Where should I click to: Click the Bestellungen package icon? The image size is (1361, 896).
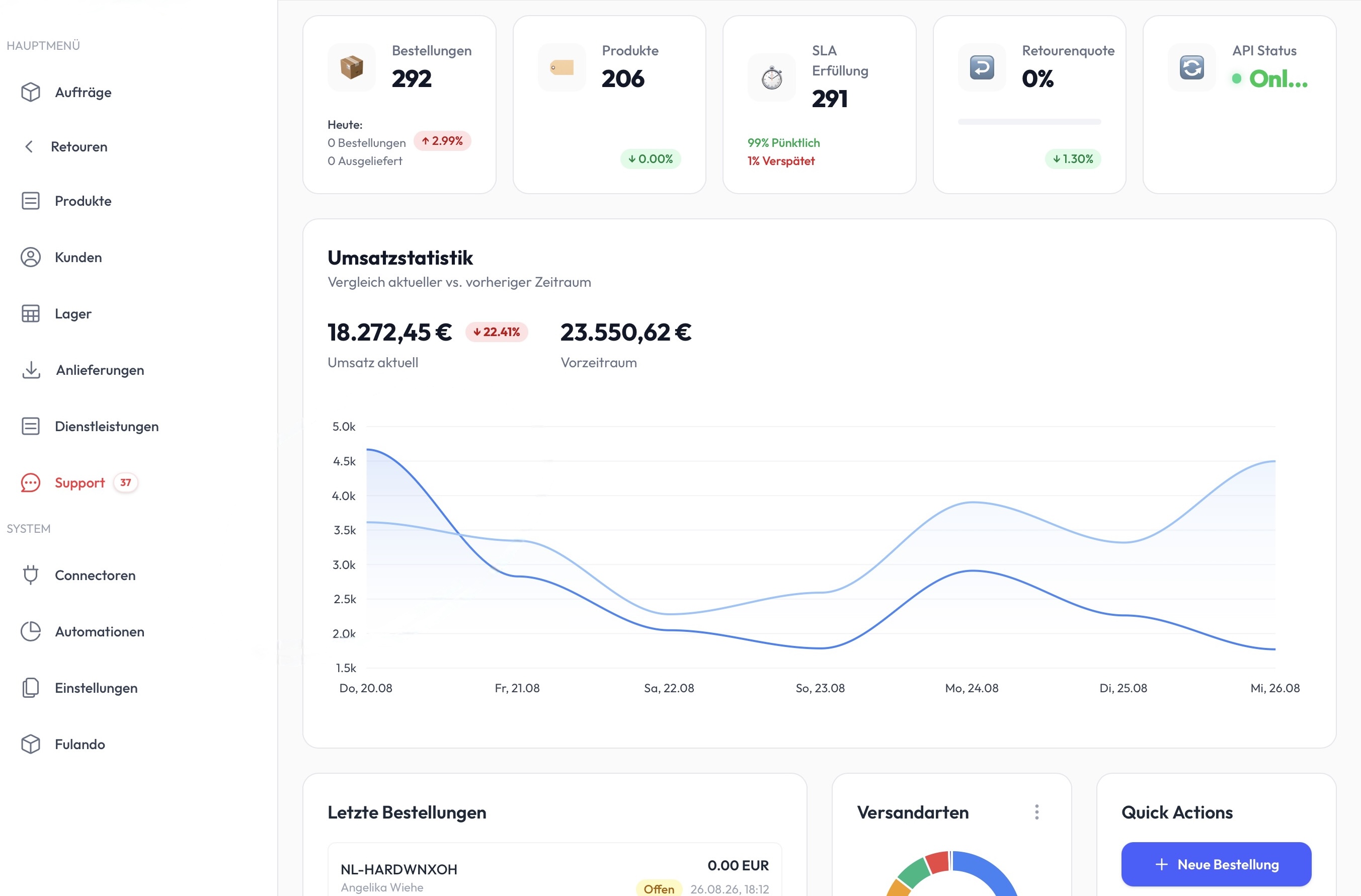click(352, 67)
